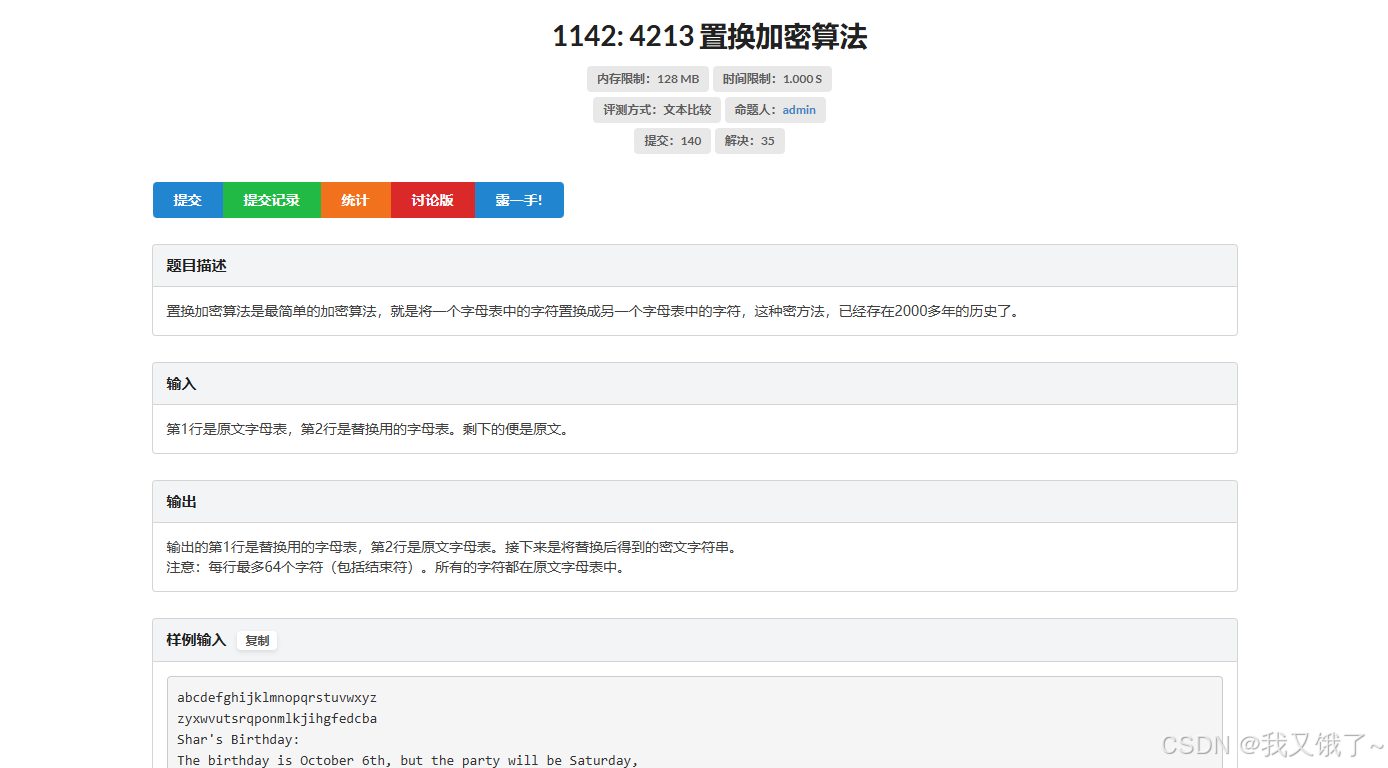Click the output text beginning 输出的第1行是替换用的字母表
The image size is (1388, 768).
coord(451,547)
